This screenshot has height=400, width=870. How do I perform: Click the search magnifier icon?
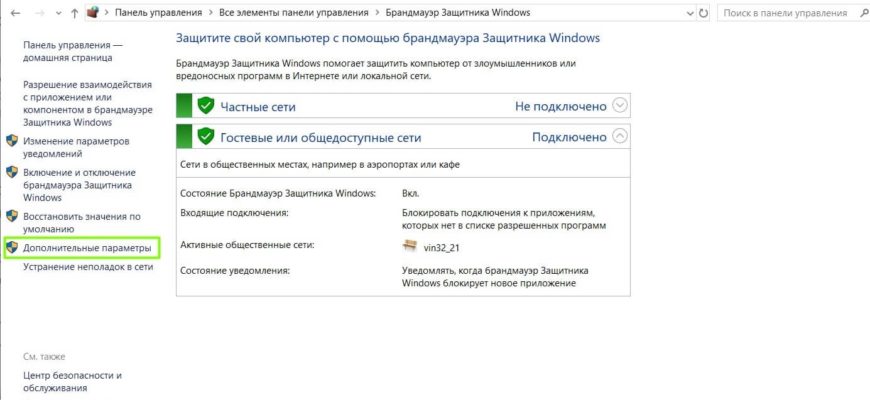(x=858, y=13)
